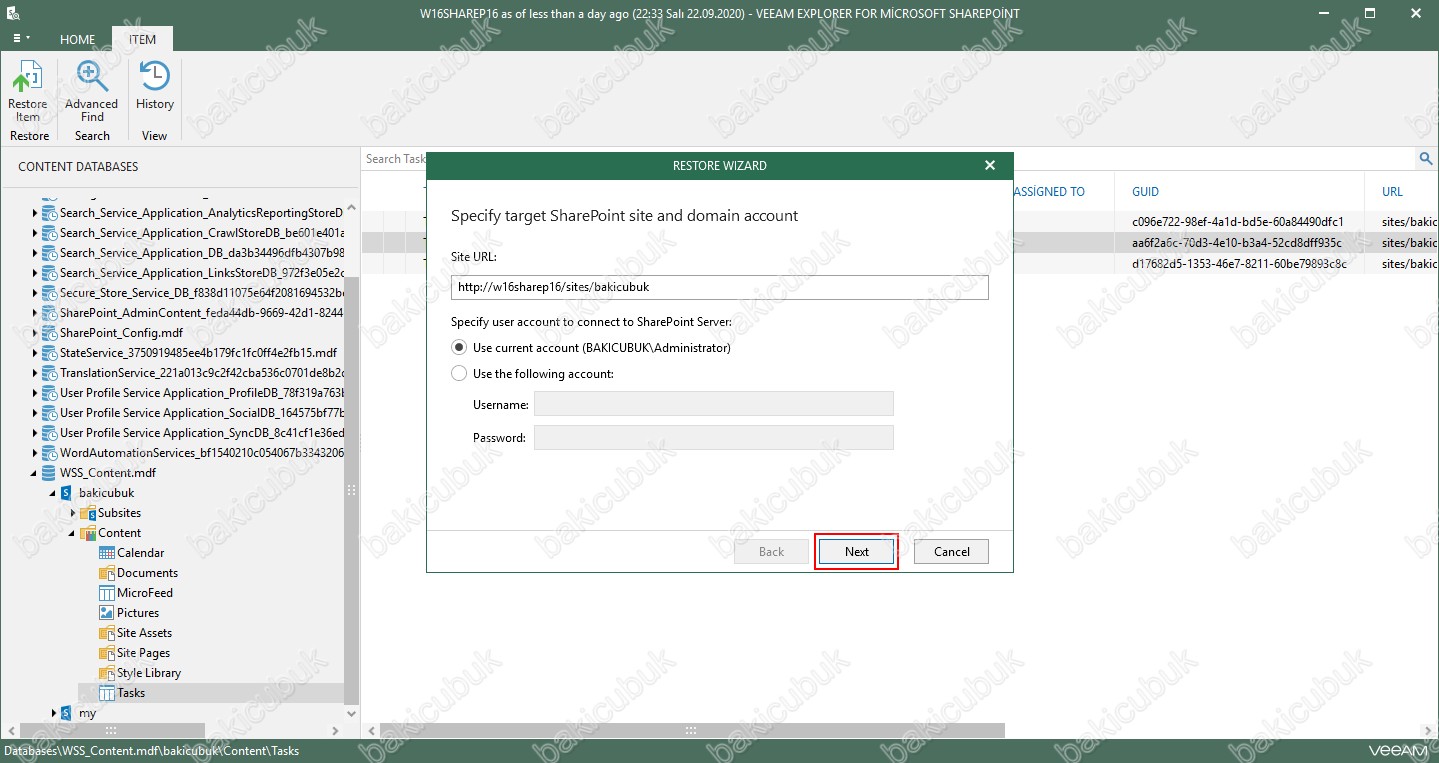Click the TranslationService database icon

pyautogui.click(x=49, y=373)
